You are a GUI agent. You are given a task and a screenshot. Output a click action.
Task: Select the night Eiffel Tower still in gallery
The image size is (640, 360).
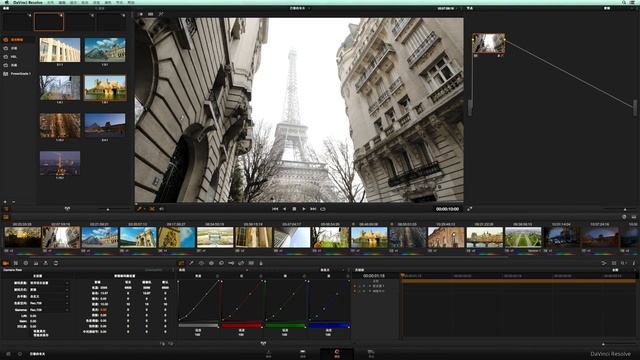coord(60,163)
